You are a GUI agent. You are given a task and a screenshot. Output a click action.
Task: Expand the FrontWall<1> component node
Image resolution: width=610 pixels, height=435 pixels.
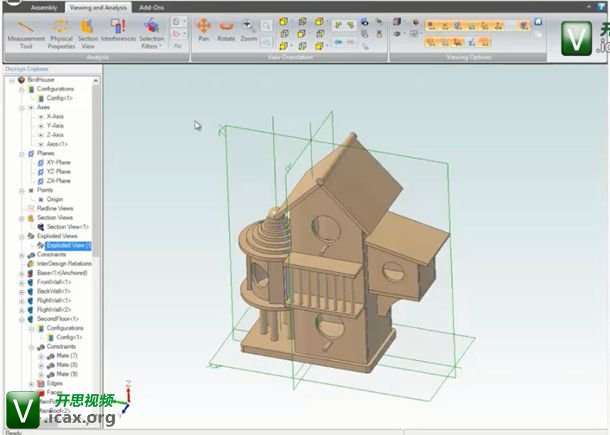(x=21, y=282)
